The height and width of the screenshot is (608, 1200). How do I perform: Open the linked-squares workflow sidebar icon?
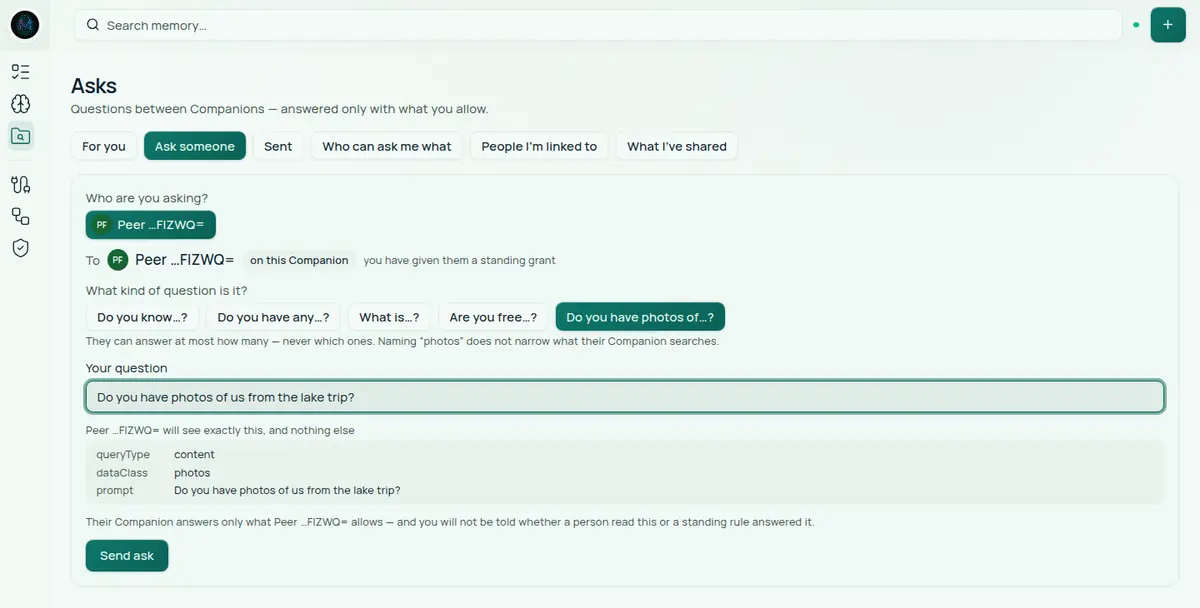[20, 216]
